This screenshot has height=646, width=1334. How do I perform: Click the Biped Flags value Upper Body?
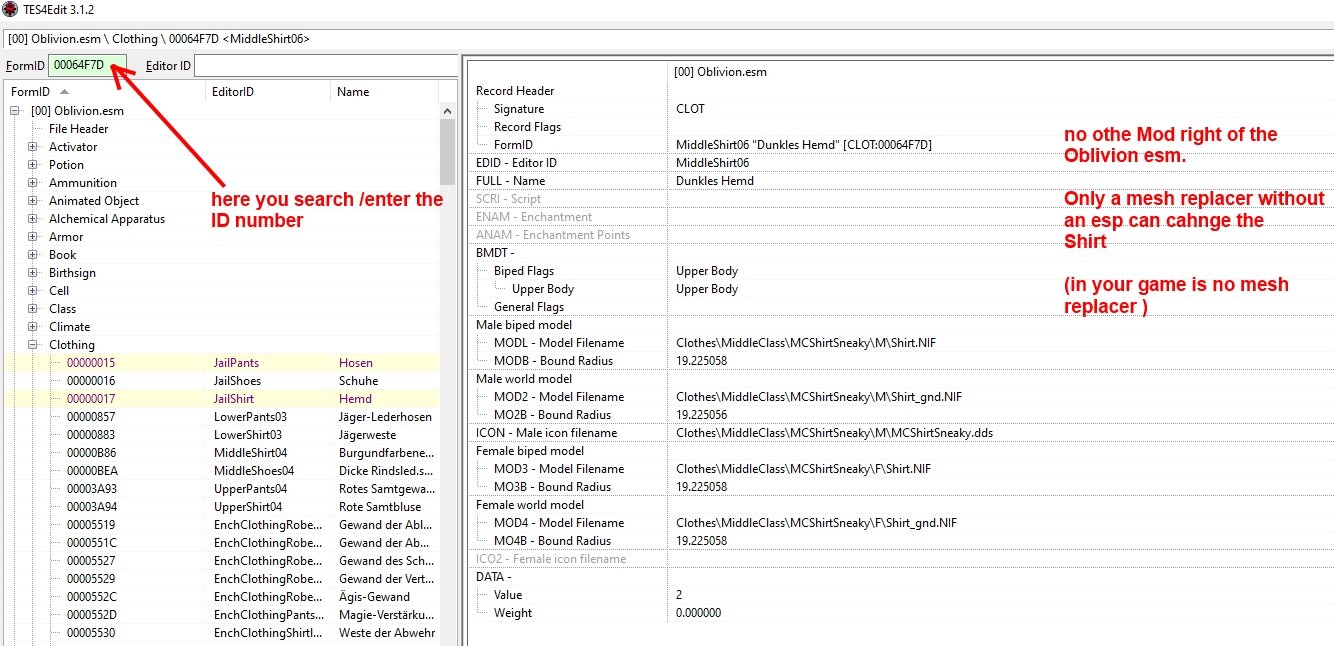(x=707, y=271)
